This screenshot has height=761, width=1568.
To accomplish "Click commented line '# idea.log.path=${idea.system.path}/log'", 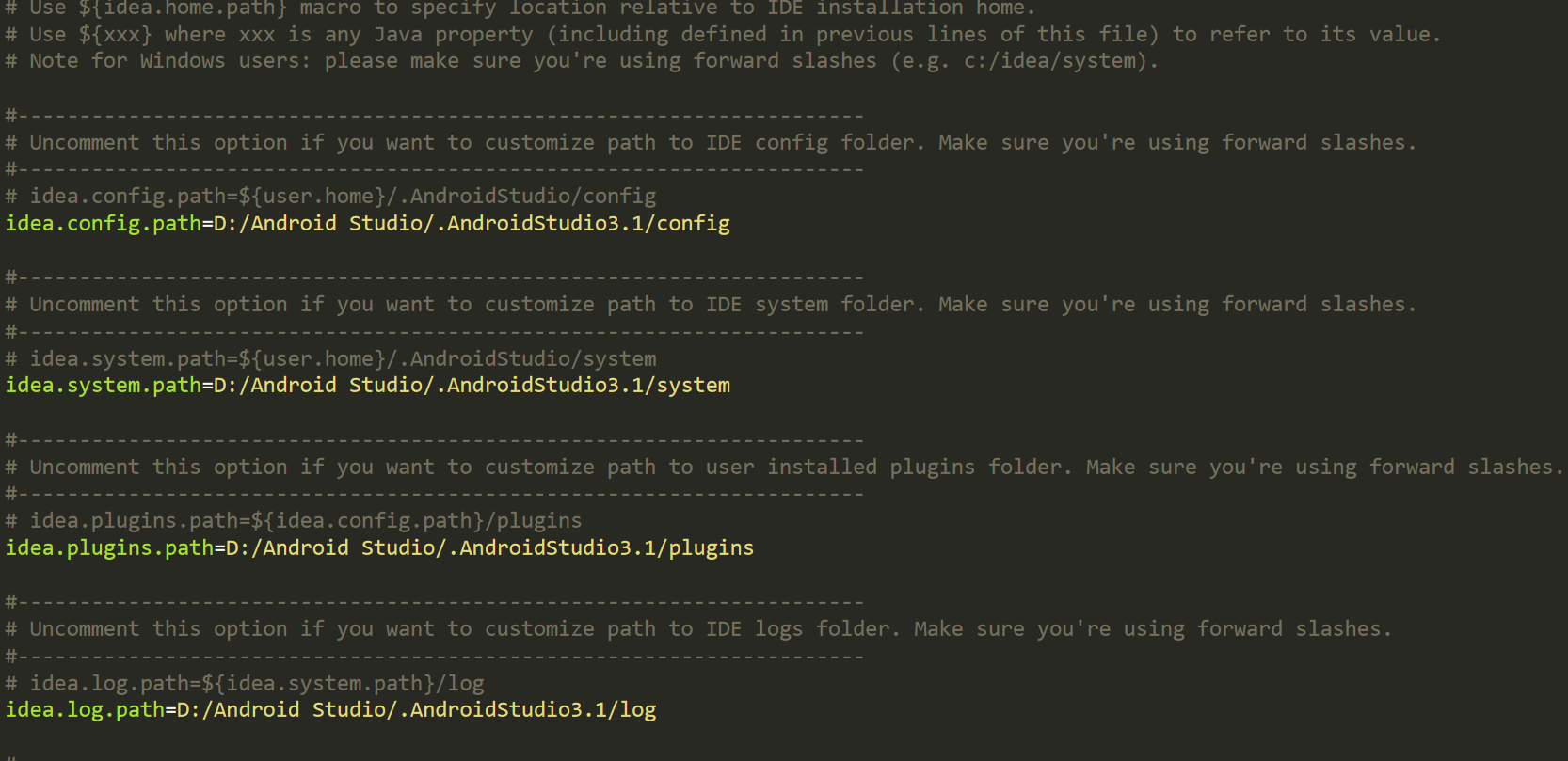I will pyautogui.click(x=245, y=684).
